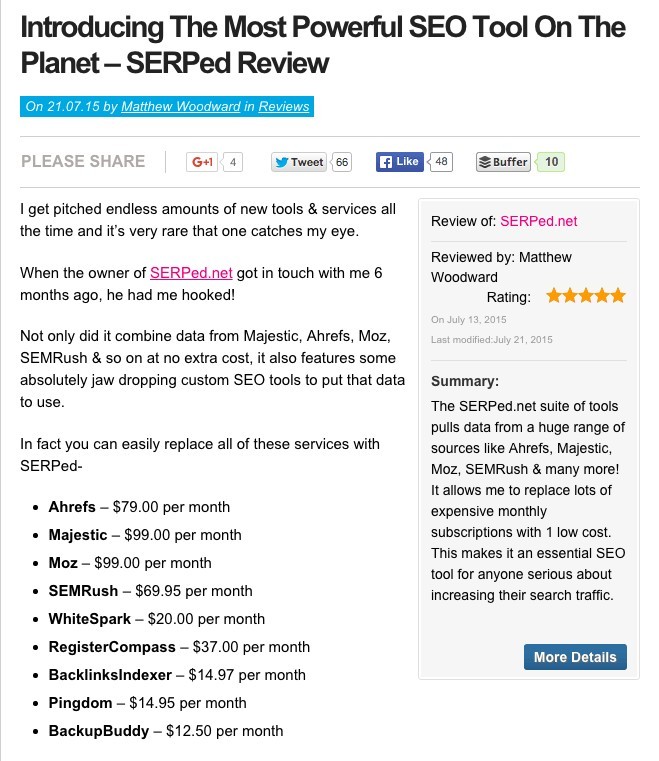Click the Facebook like count of 48
This screenshot has height=761, width=659.
coord(442,162)
